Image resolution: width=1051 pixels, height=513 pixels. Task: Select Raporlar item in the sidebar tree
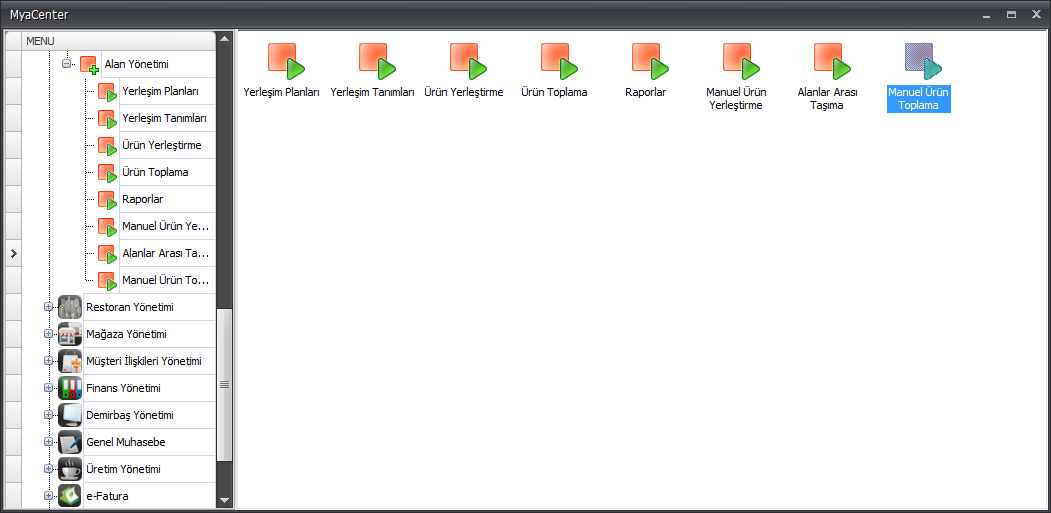pyautogui.click(x=142, y=199)
